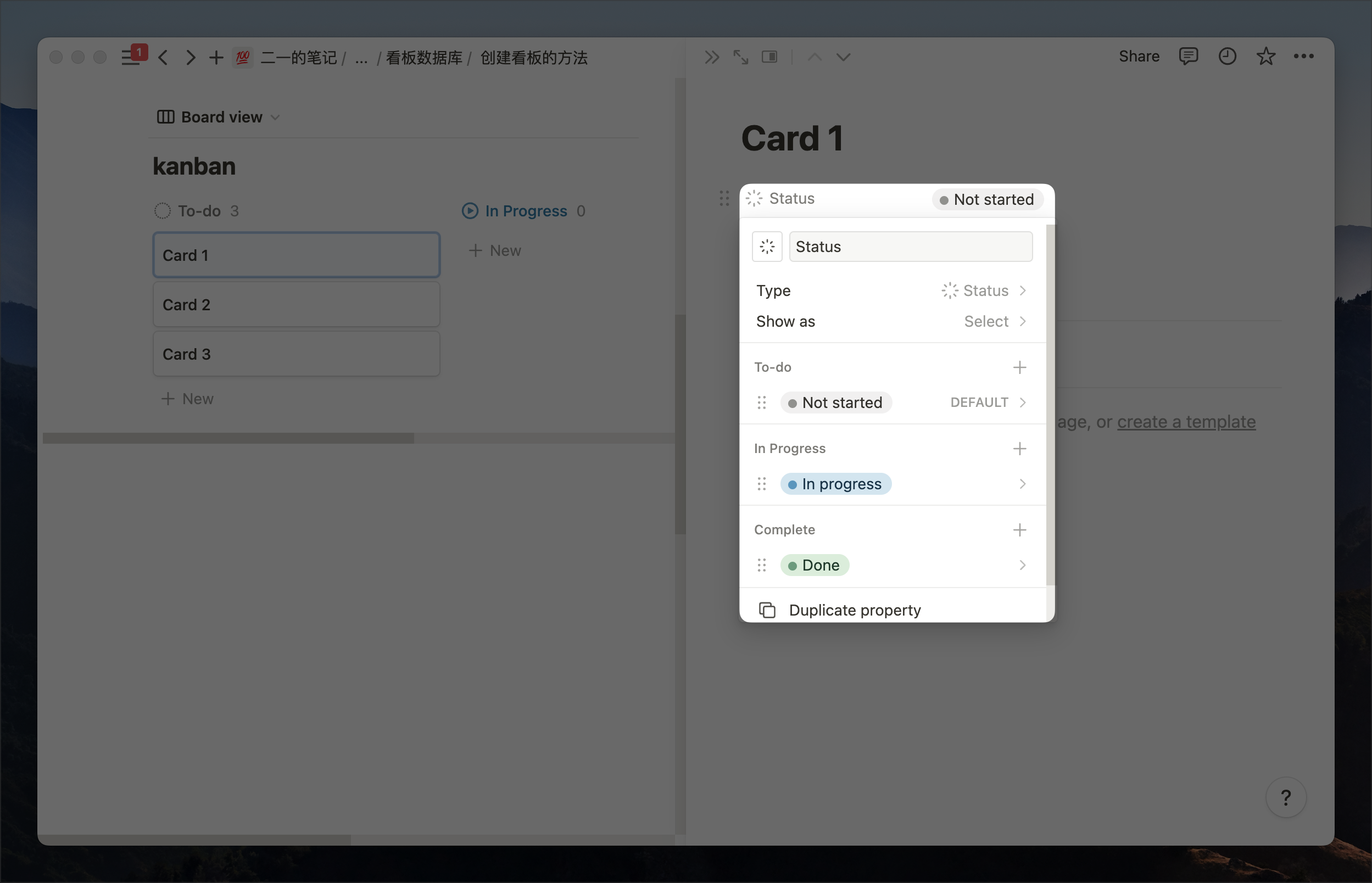Open the comments icon
Image resolution: width=1372 pixels, height=883 pixels.
pos(1189,56)
